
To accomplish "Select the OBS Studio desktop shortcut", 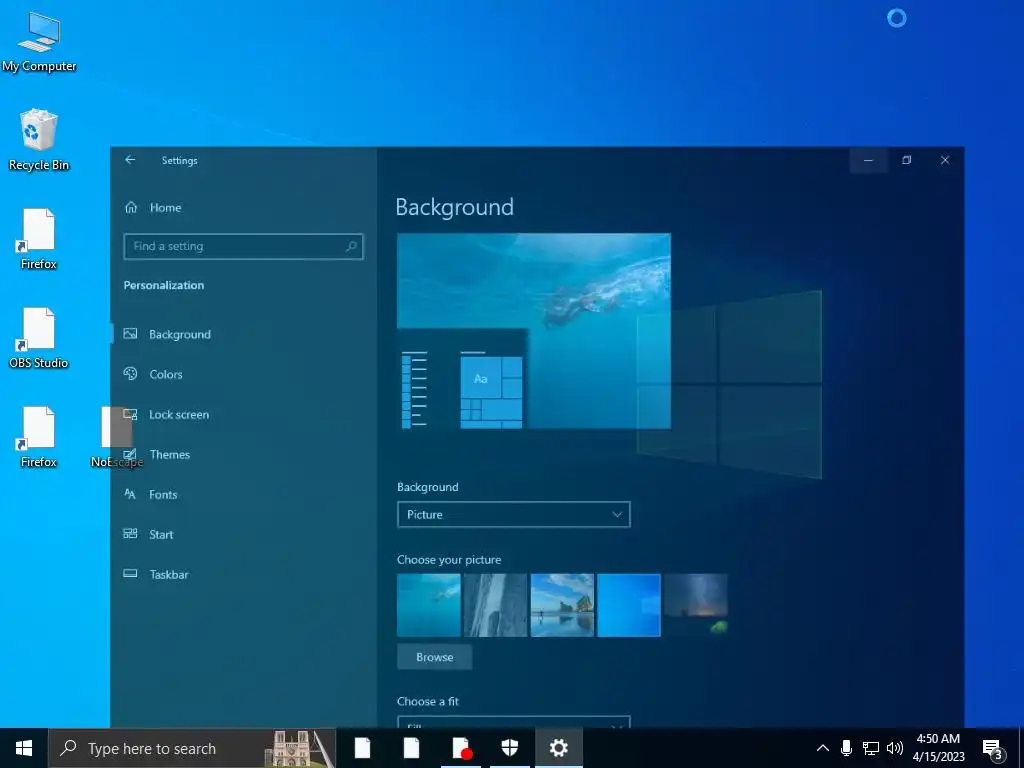I will tap(39, 338).
